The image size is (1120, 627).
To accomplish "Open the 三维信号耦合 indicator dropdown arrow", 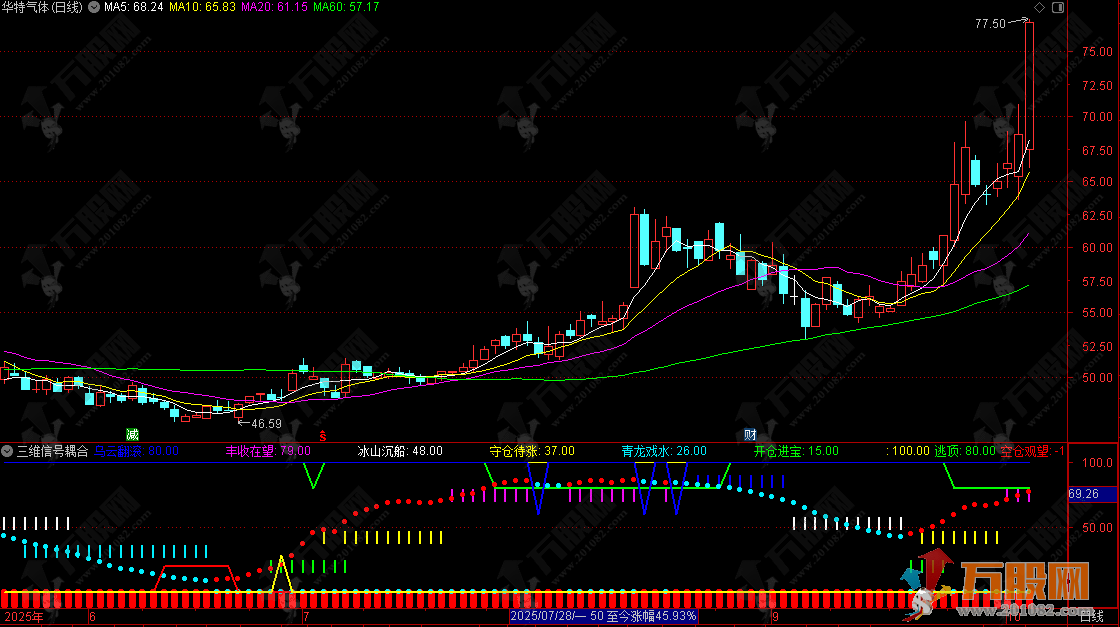I will (8, 451).
